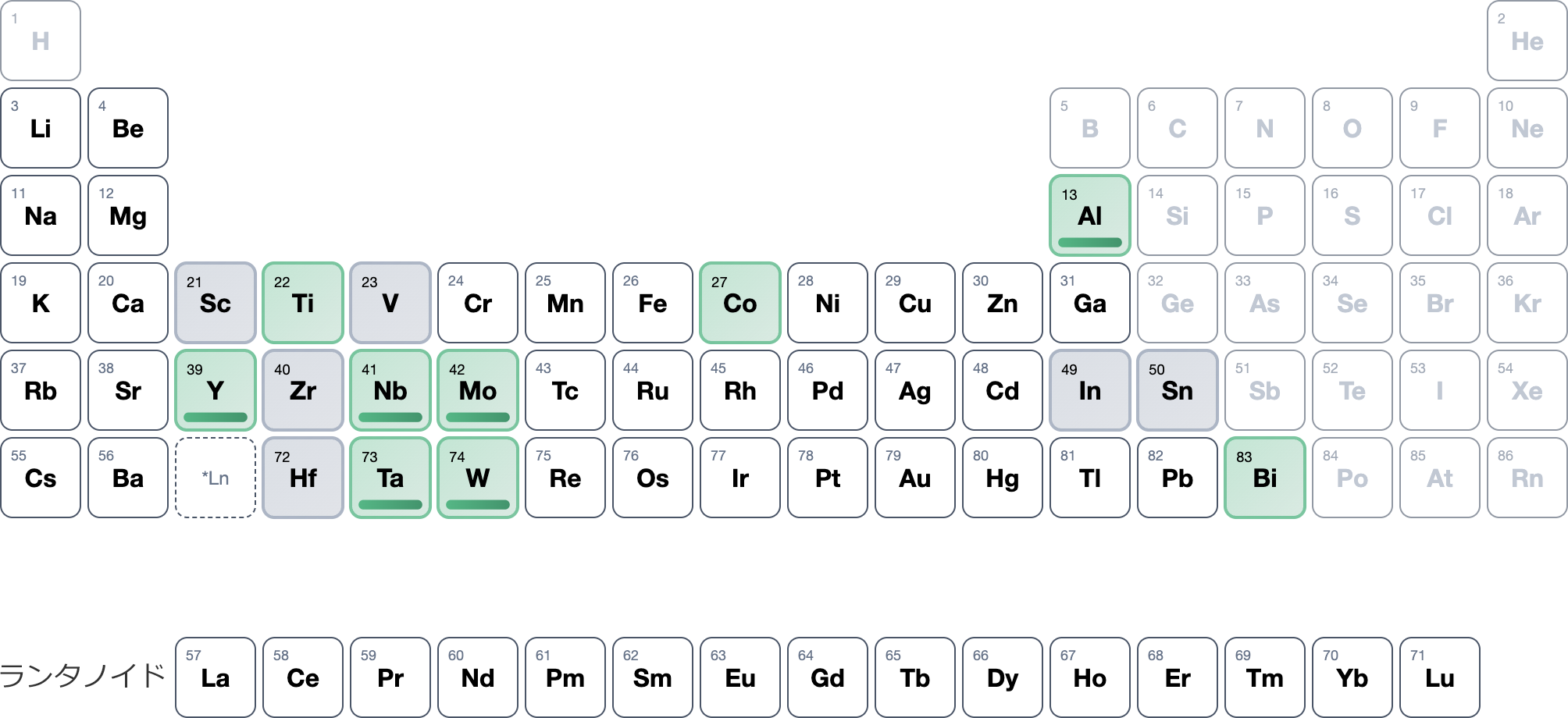Select the Scandium (Sc) element tile
This screenshot has height=718, width=1568.
click(216, 303)
